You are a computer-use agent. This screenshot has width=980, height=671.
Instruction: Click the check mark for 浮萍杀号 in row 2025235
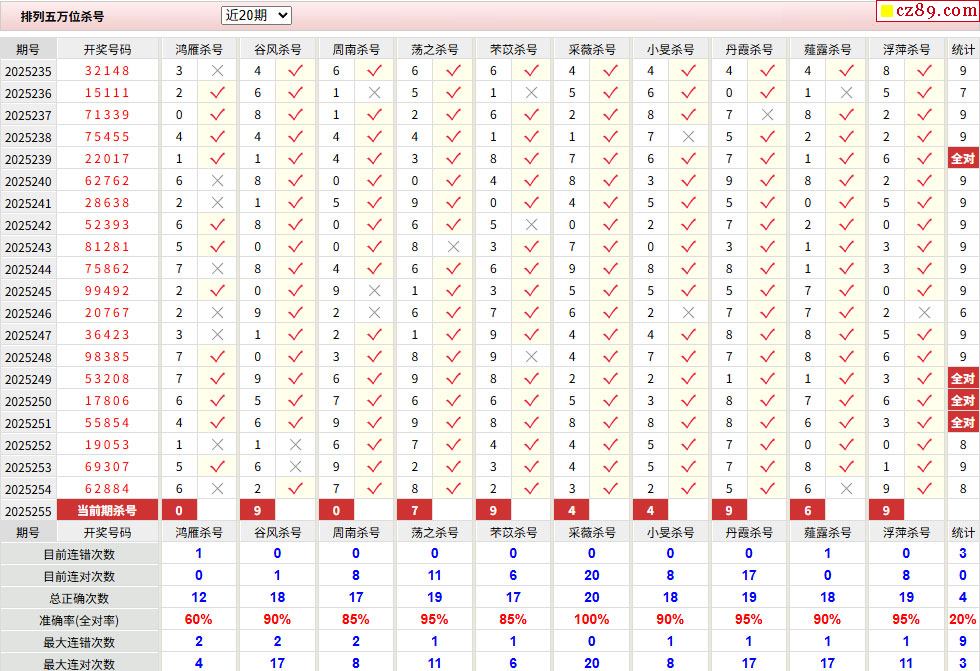(x=924, y=71)
